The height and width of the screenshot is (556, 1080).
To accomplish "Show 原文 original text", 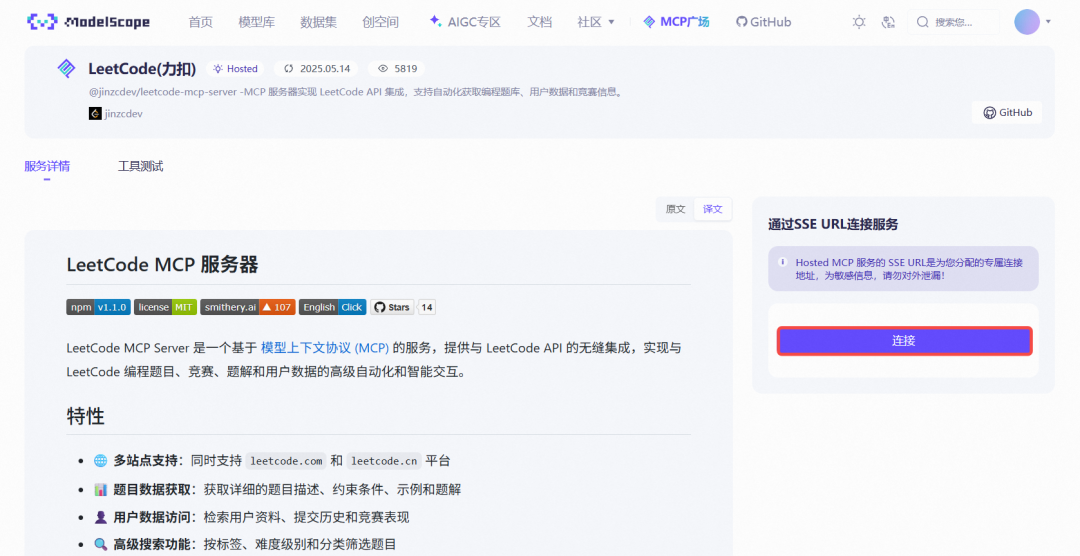I will [676, 209].
